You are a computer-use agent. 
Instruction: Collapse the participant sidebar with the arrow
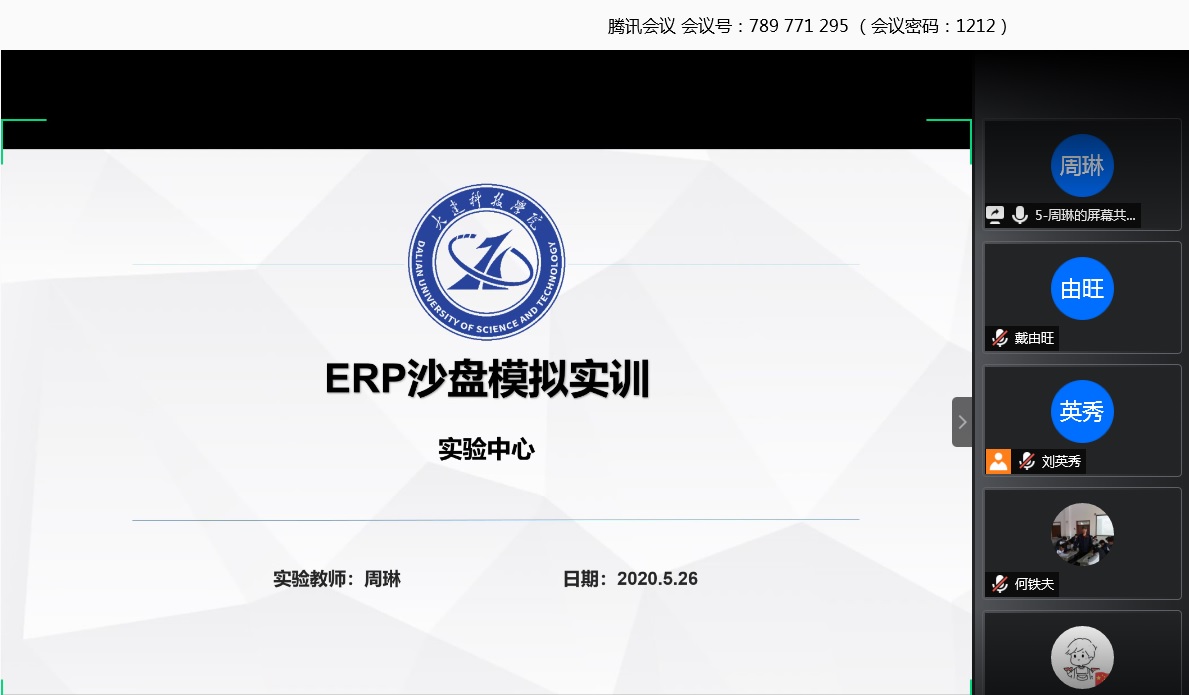[962, 422]
